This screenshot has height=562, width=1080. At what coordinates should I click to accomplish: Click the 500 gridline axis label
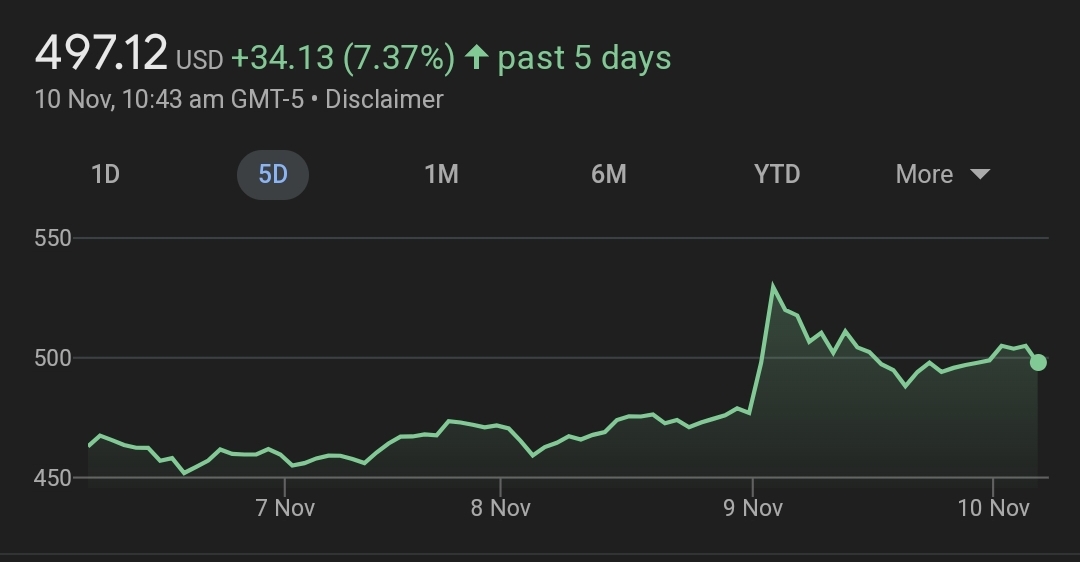pyautogui.click(x=52, y=358)
